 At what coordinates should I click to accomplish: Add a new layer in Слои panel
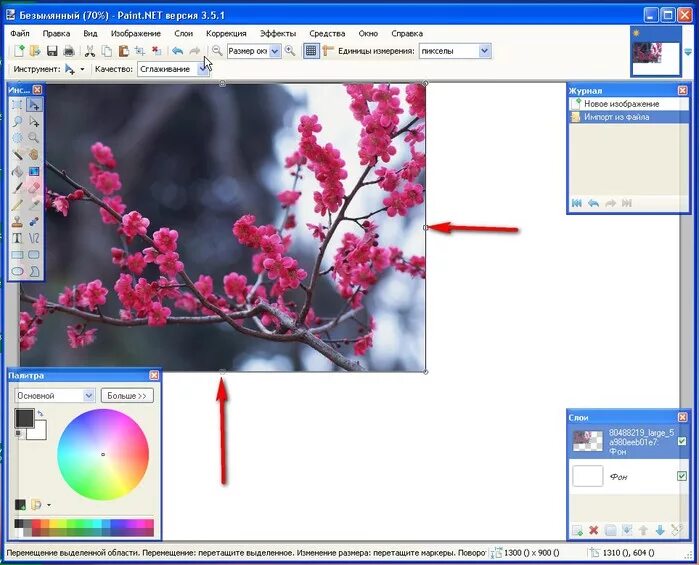[x=577, y=530]
